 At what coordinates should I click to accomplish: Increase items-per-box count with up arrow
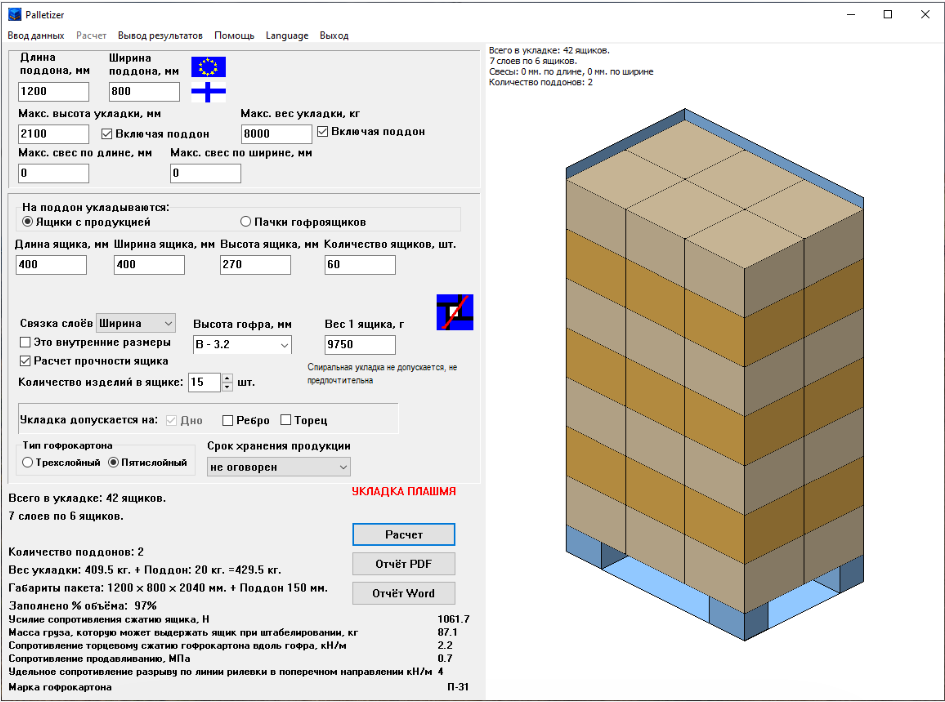click(x=227, y=378)
